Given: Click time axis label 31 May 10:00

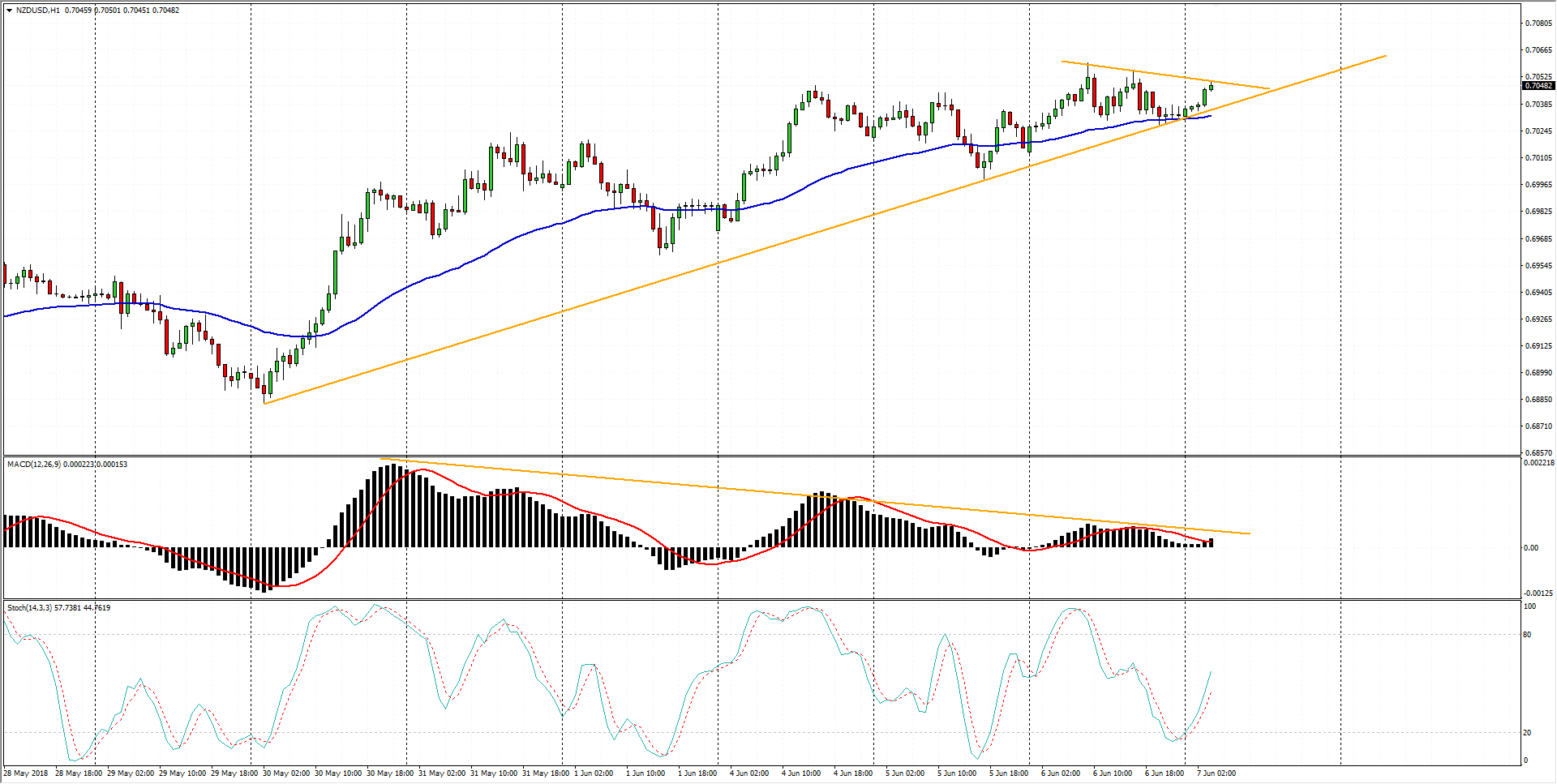Looking at the screenshot, I should 494,773.
